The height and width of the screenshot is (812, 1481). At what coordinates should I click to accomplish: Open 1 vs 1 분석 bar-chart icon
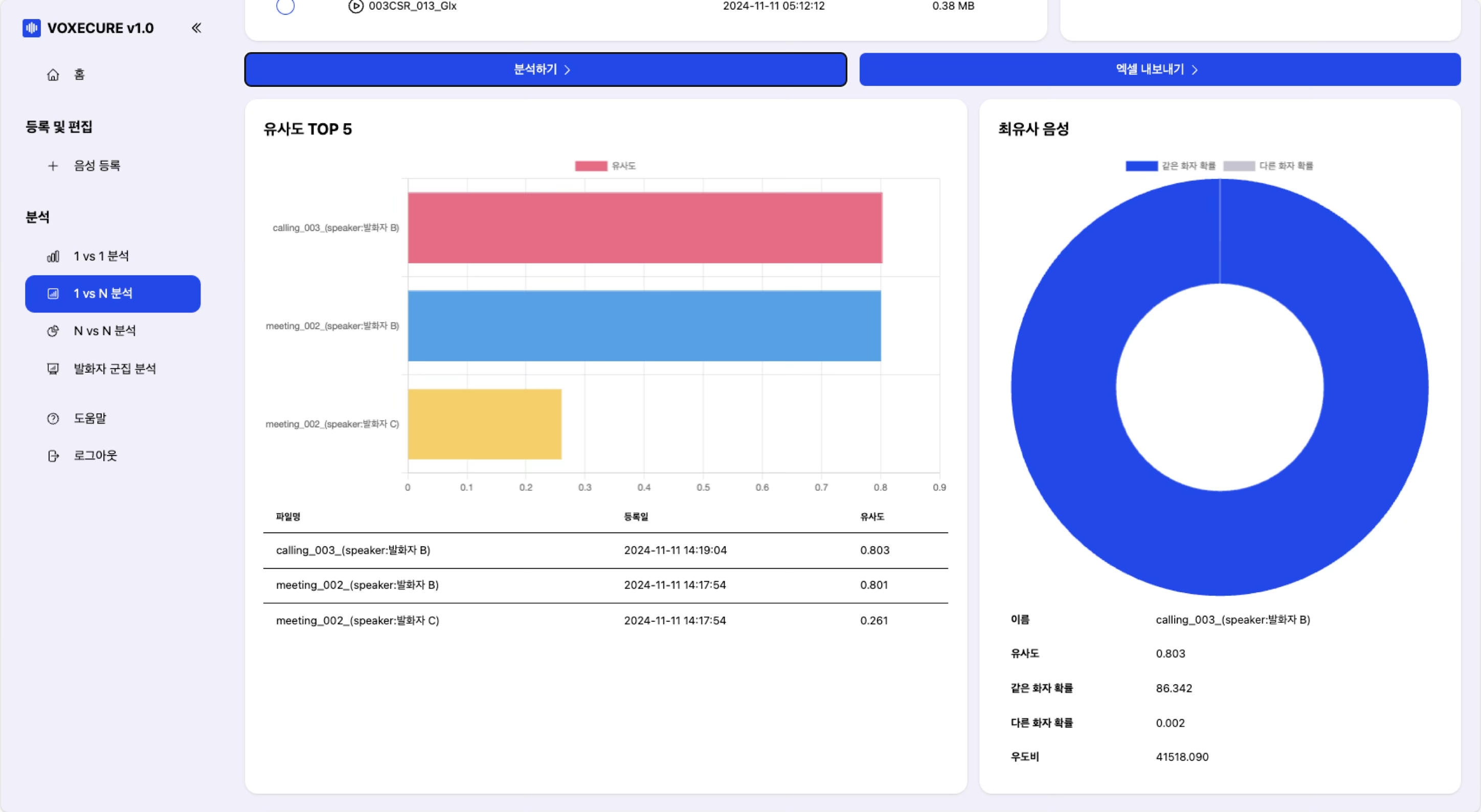(x=53, y=256)
